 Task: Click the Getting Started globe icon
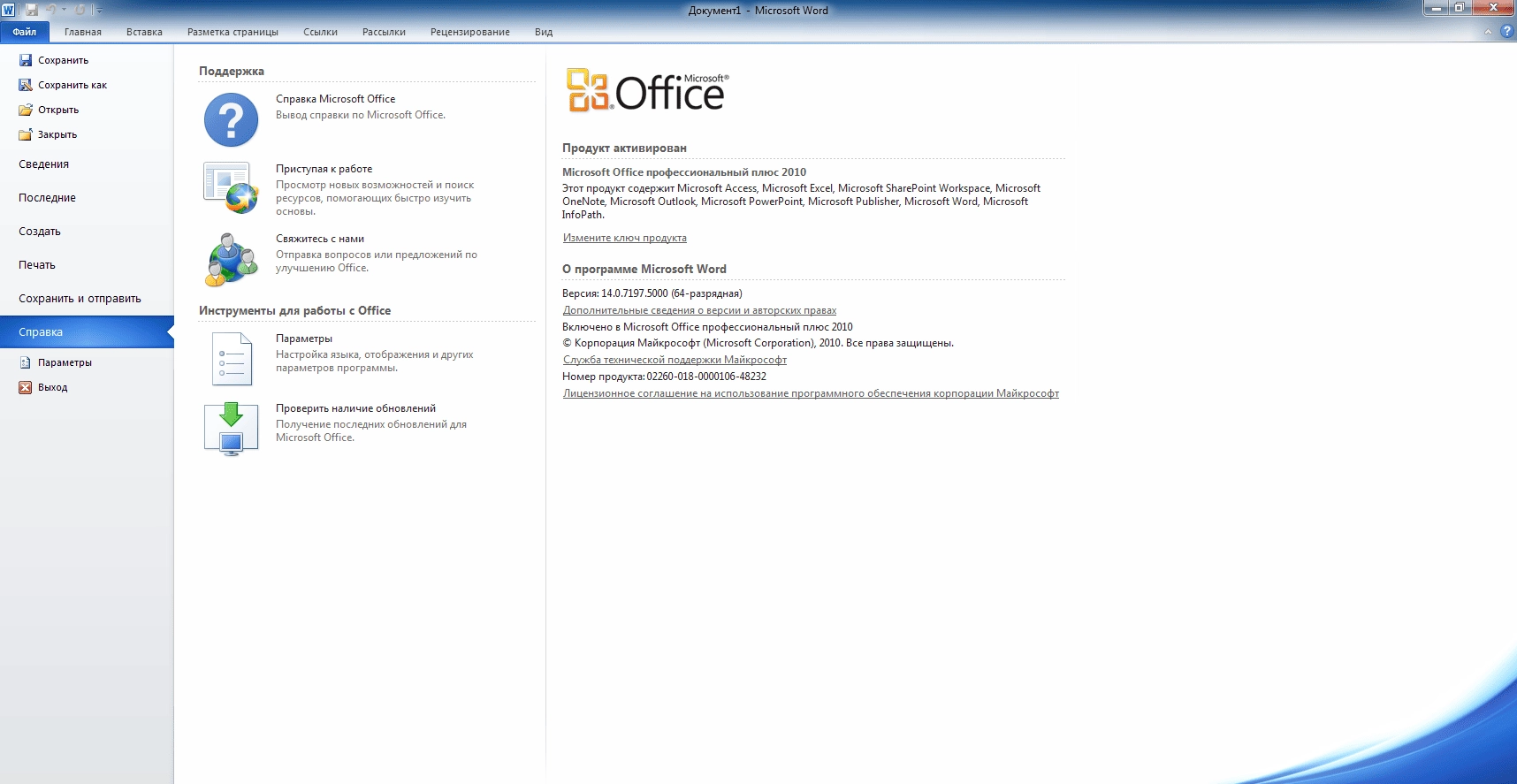pos(231,188)
